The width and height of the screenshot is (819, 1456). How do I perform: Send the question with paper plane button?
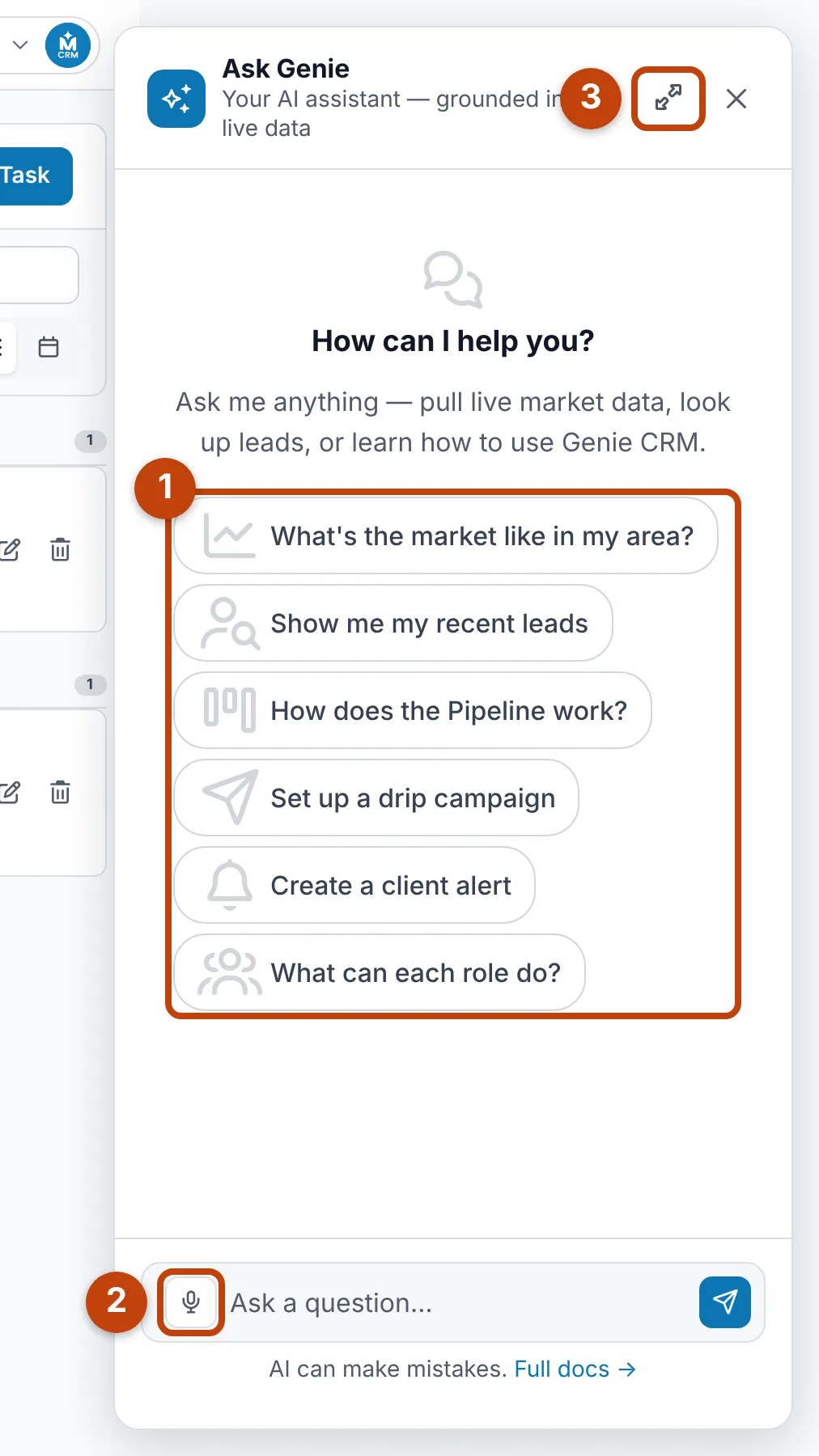click(725, 1302)
